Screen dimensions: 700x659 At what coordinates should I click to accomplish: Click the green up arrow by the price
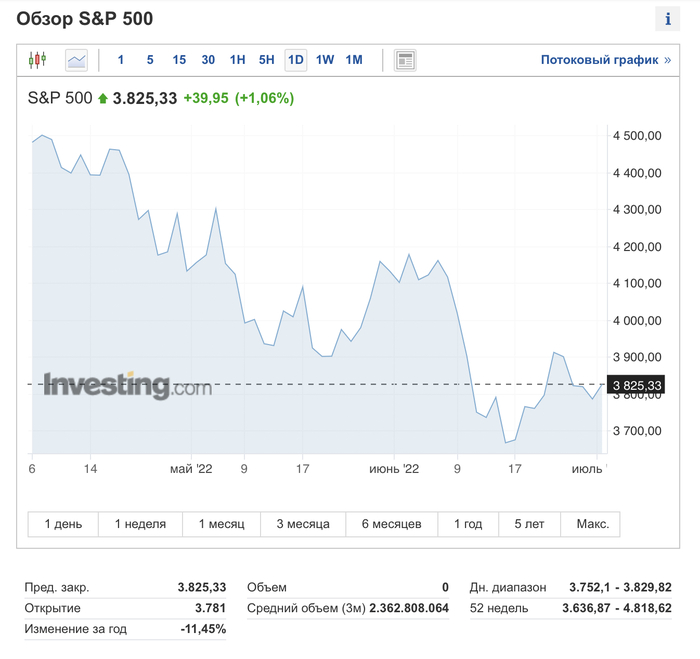pyautogui.click(x=102, y=98)
